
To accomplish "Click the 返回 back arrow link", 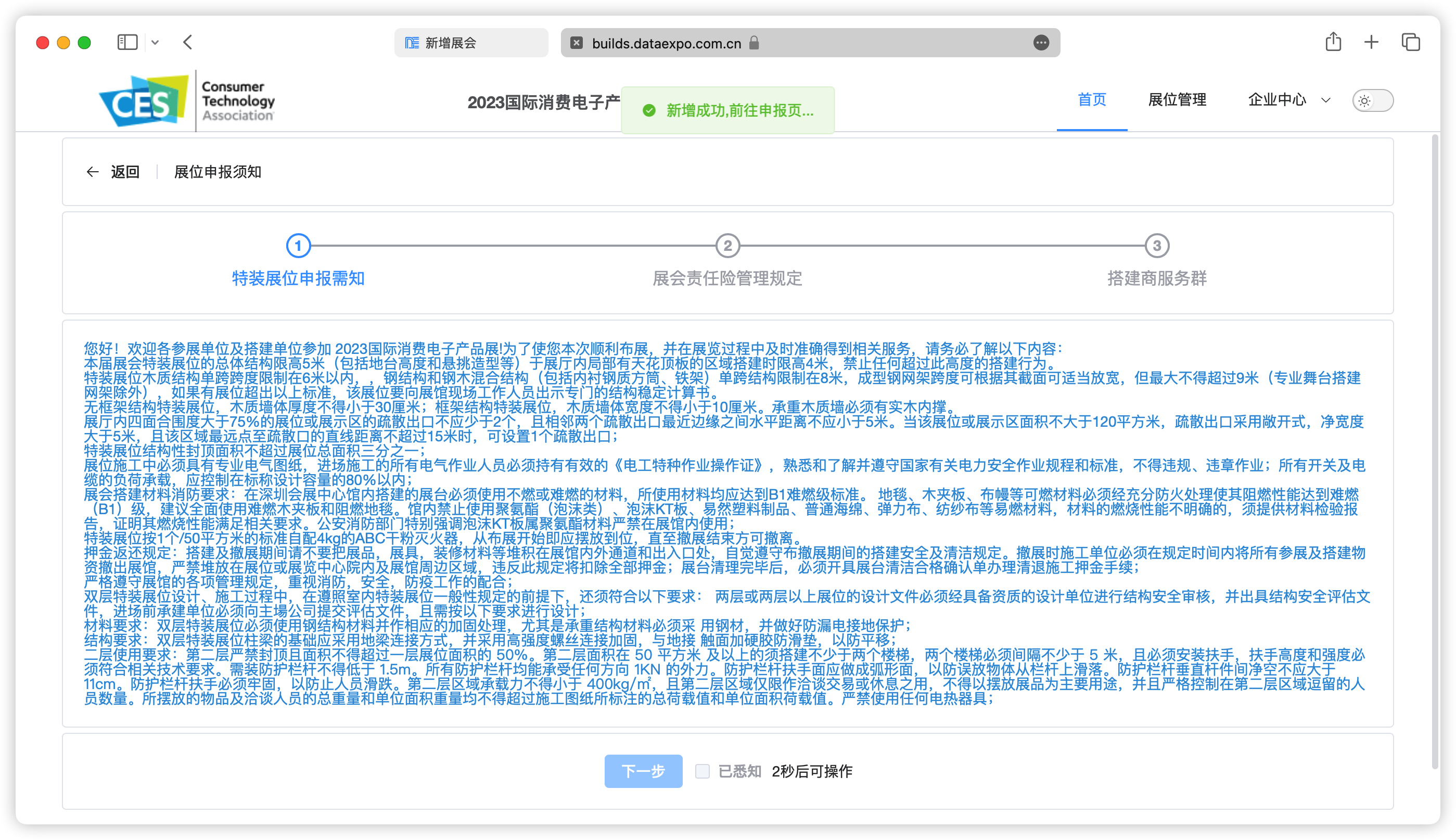I will 112,172.
